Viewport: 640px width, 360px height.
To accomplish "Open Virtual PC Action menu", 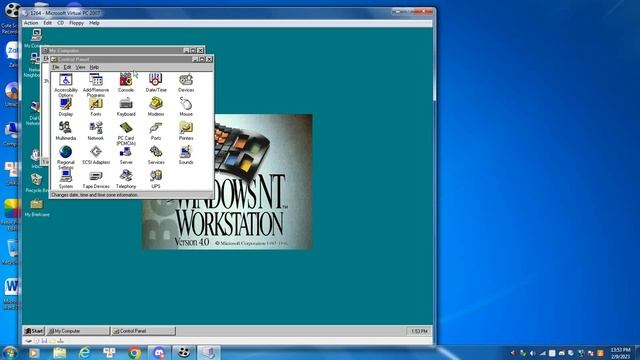I will point(31,23).
